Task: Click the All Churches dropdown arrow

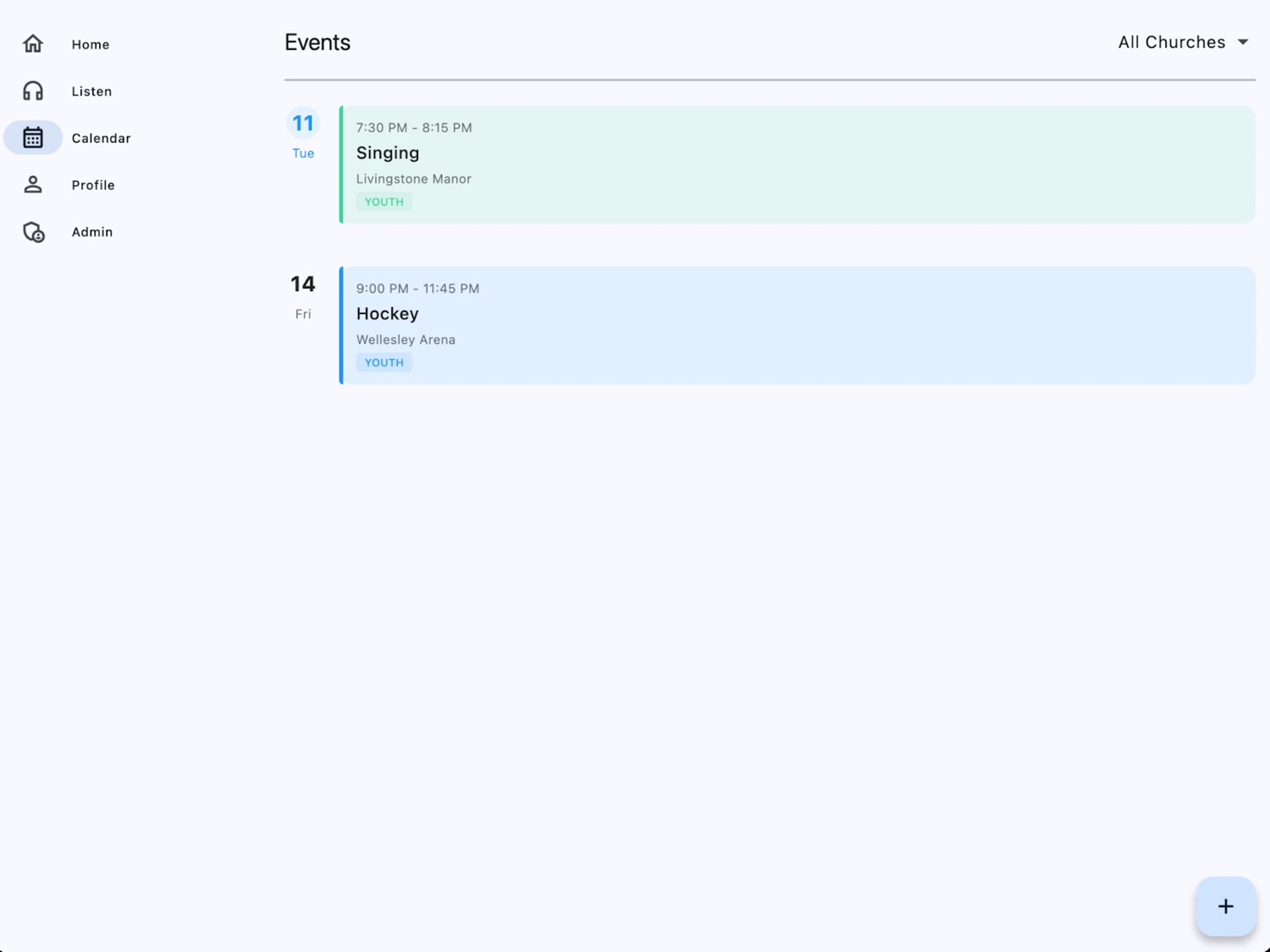Action: (1243, 42)
